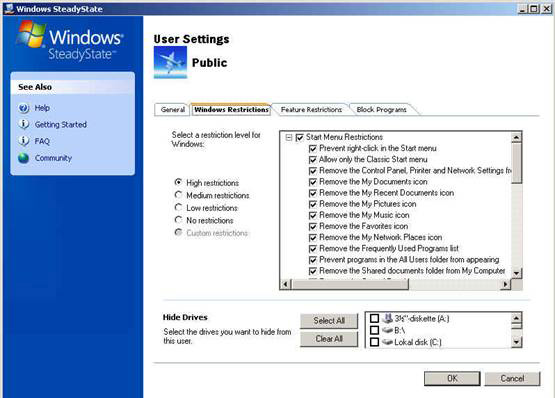Click the floppy diskette A: drive icon
This screenshot has width=555, height=398.
[388, 318]
